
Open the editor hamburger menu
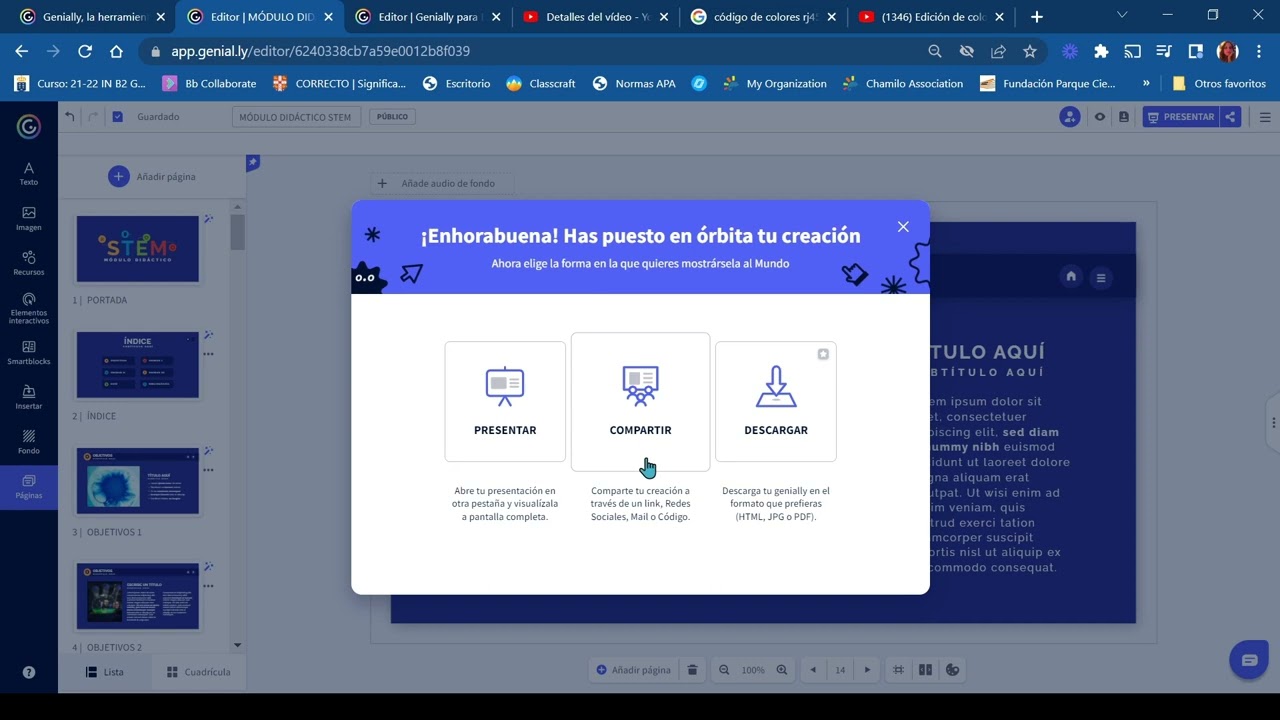[1265, 117]
